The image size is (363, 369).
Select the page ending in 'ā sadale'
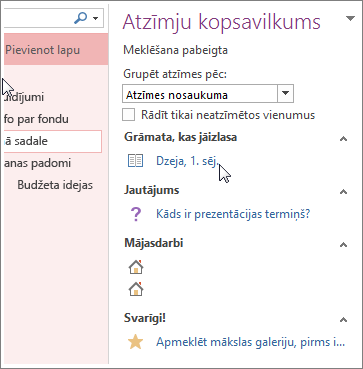pos(53,141)
